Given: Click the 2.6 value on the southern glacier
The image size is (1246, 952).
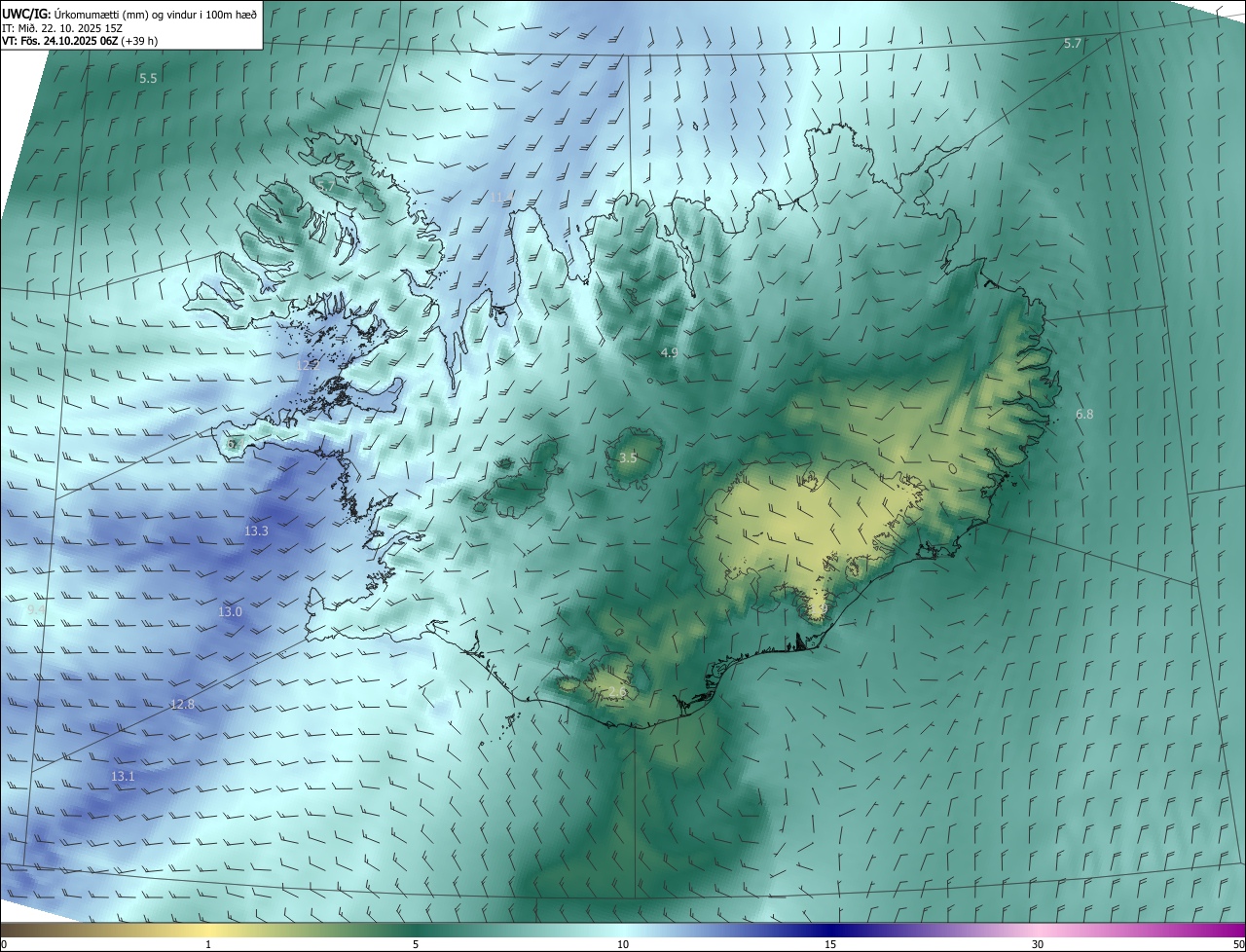Looking at the screenshot, I should click(616, 692).
